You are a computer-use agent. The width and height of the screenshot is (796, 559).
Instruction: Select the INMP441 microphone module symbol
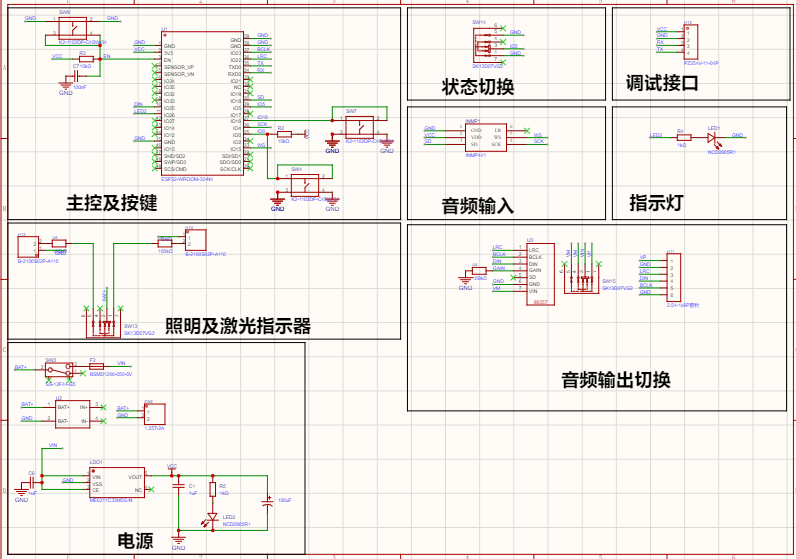[486, 137]
